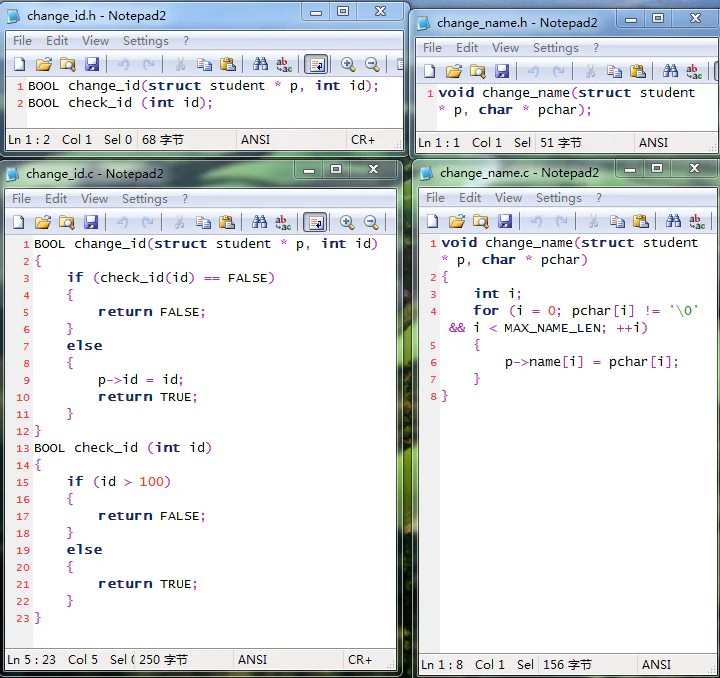Toggle Word Wrap button in change_id.c toolbar
Image resolution: width=720 pixels, height=678 pixels.
pyautogui.click(x=315, y=222)
